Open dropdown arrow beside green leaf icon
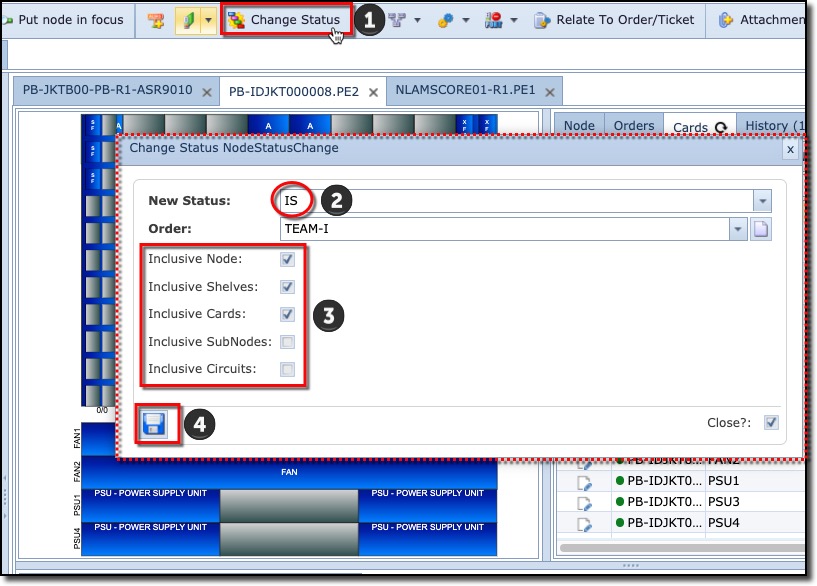Screen dimensions: 817x586 point(207,20)
